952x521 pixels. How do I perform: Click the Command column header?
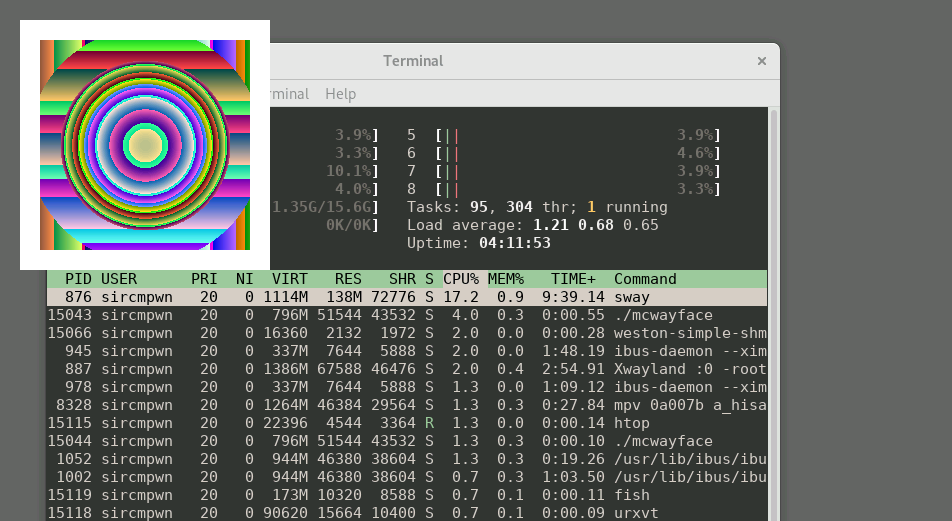[645, 279]
